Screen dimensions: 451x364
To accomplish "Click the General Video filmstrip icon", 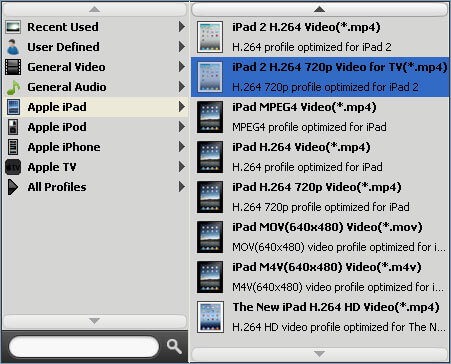I will coord(13,67).
